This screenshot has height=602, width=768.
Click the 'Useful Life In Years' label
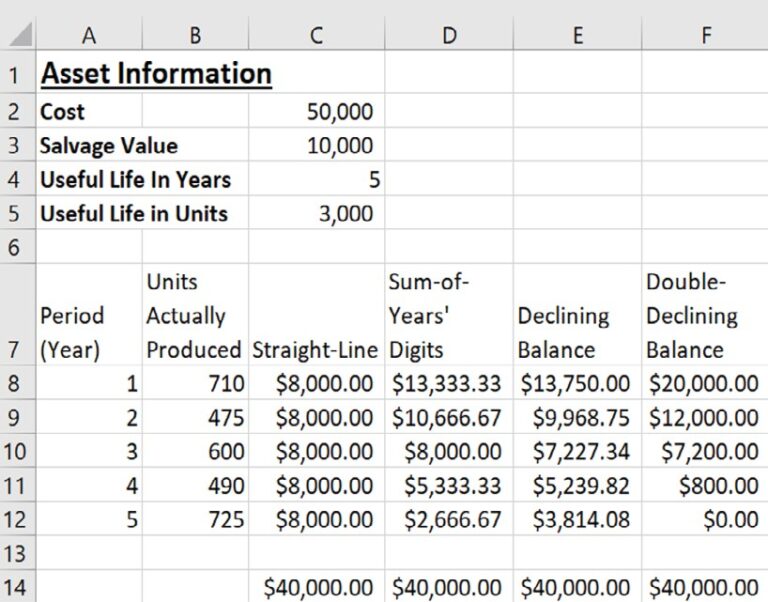(136, 179)
